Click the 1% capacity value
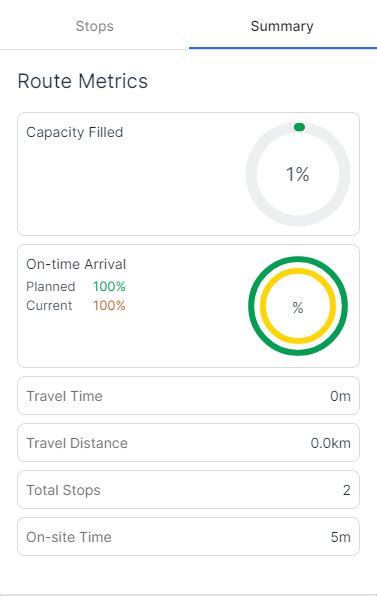377x596 pixels. coord(298,174)
